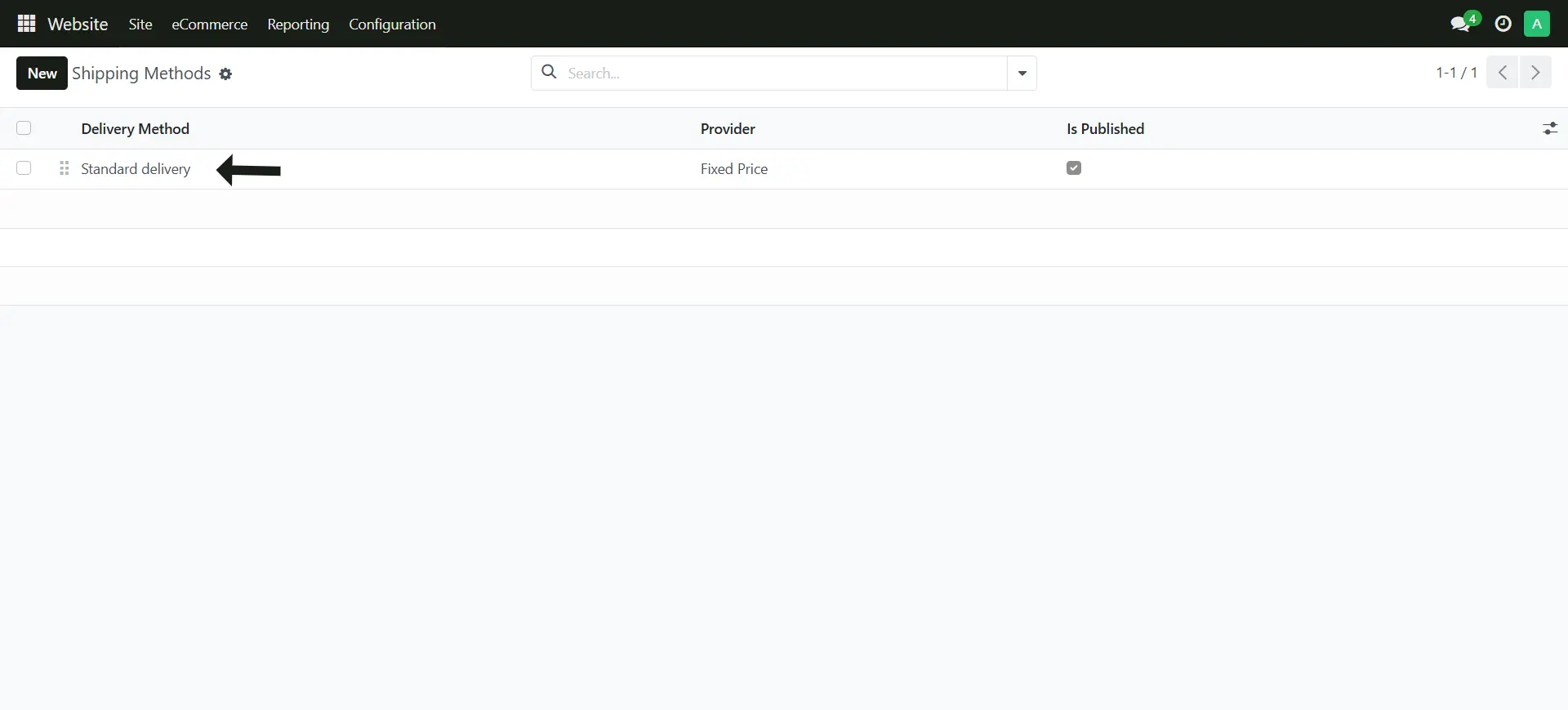Click the Shipping Methods gear actions icon
1568x710 pixels.
[x=225, y=74]
